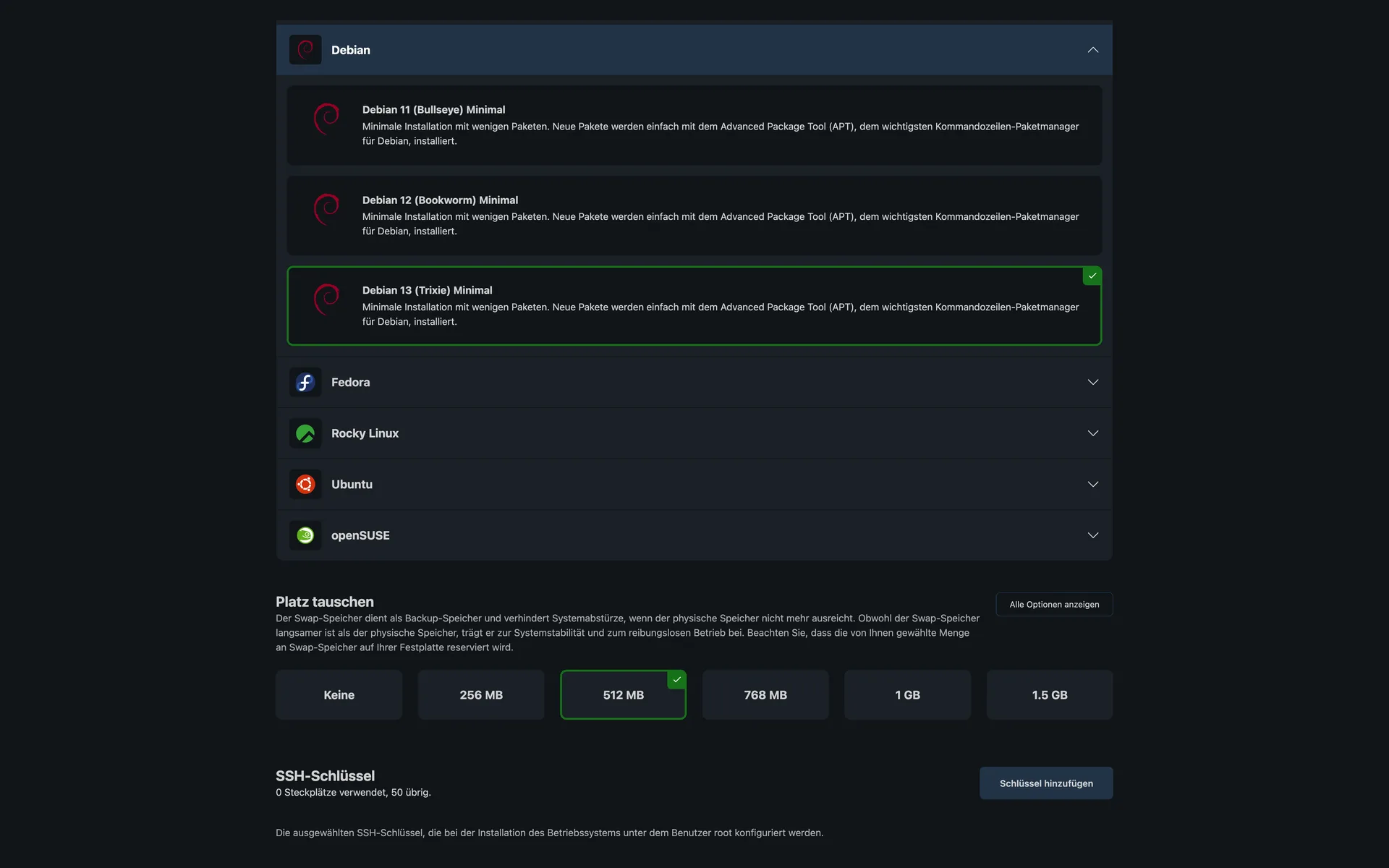
Task: Choose 1.5 GB swap size
Action: click(x=1050, y=694)
